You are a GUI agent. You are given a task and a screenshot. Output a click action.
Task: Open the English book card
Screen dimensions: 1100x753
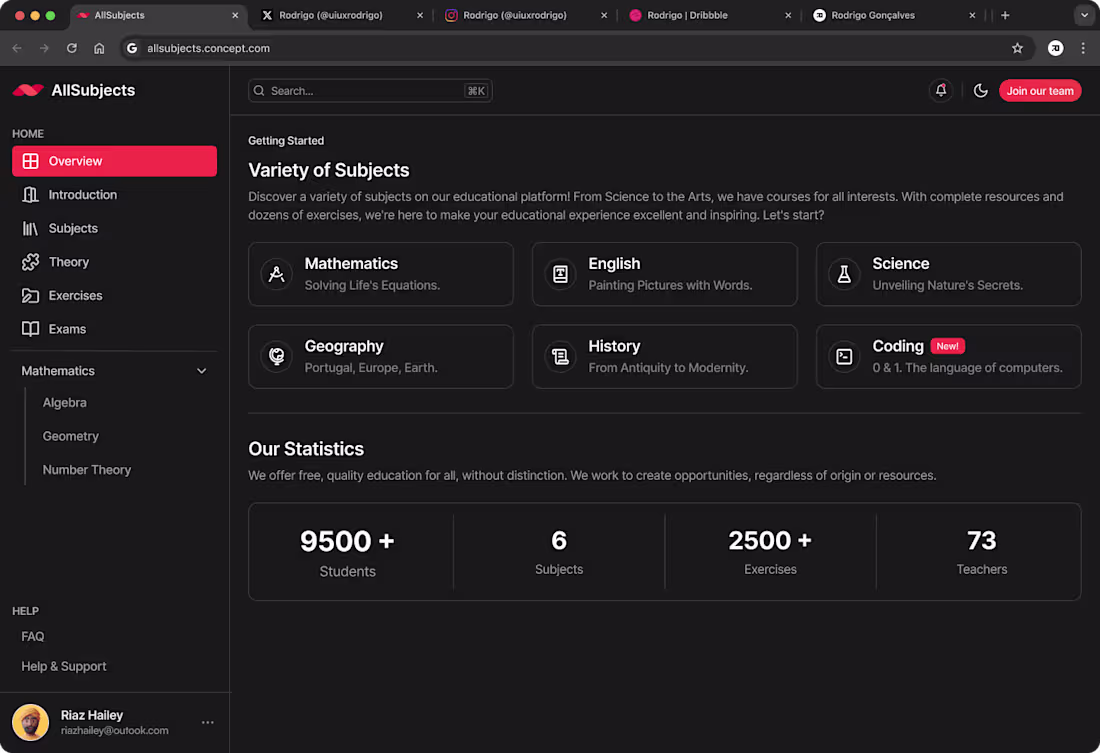[x=664, y=274]
